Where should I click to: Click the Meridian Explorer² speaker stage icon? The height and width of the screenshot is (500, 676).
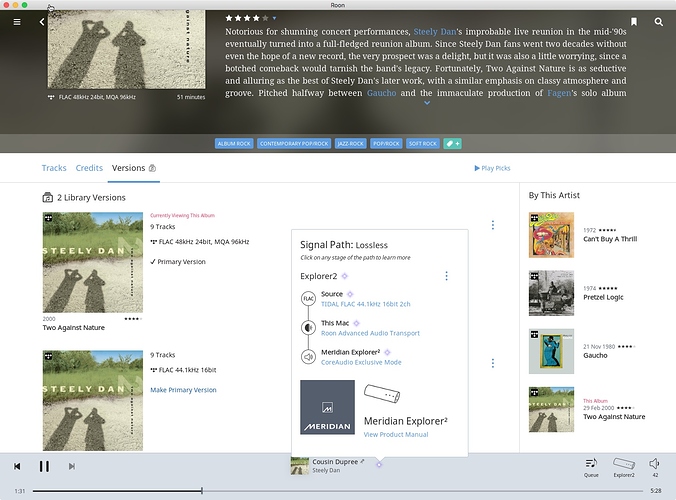pos(308,357)
